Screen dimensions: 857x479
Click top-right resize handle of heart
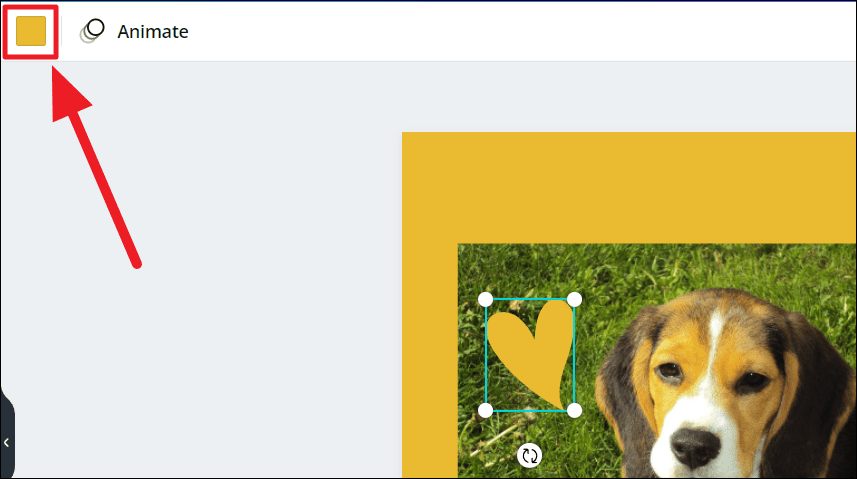574,300
